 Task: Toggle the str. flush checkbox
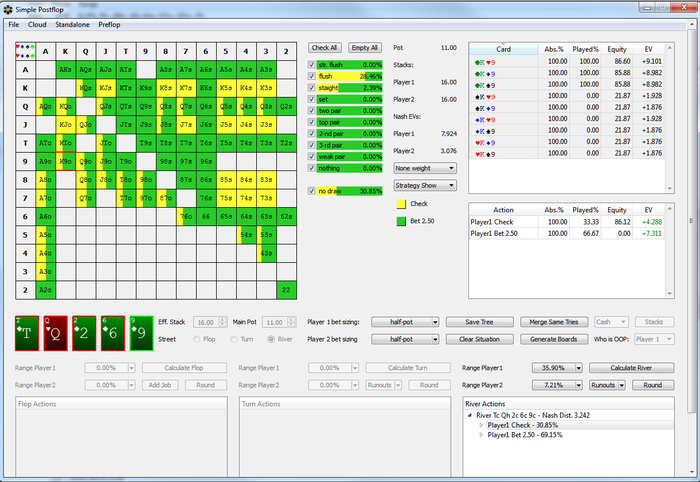click(312, 65)
